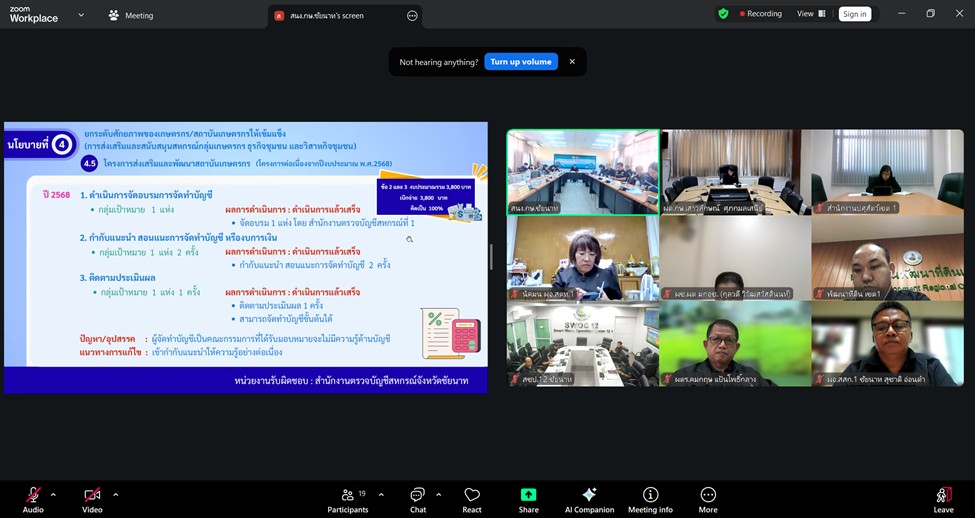Select สนง.กษ.ชัยนาท conference room video tile

(x=583, y=172)
